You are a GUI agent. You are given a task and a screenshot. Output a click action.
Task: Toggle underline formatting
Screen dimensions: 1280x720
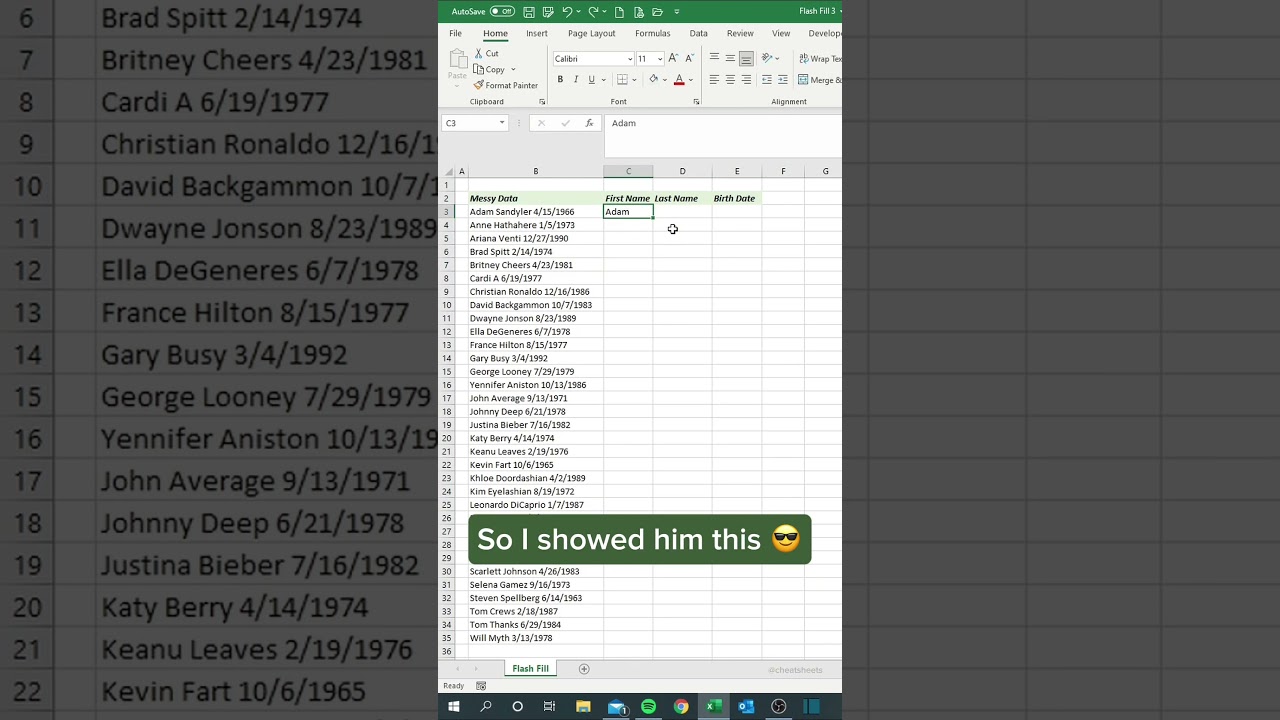pos(591,80)
